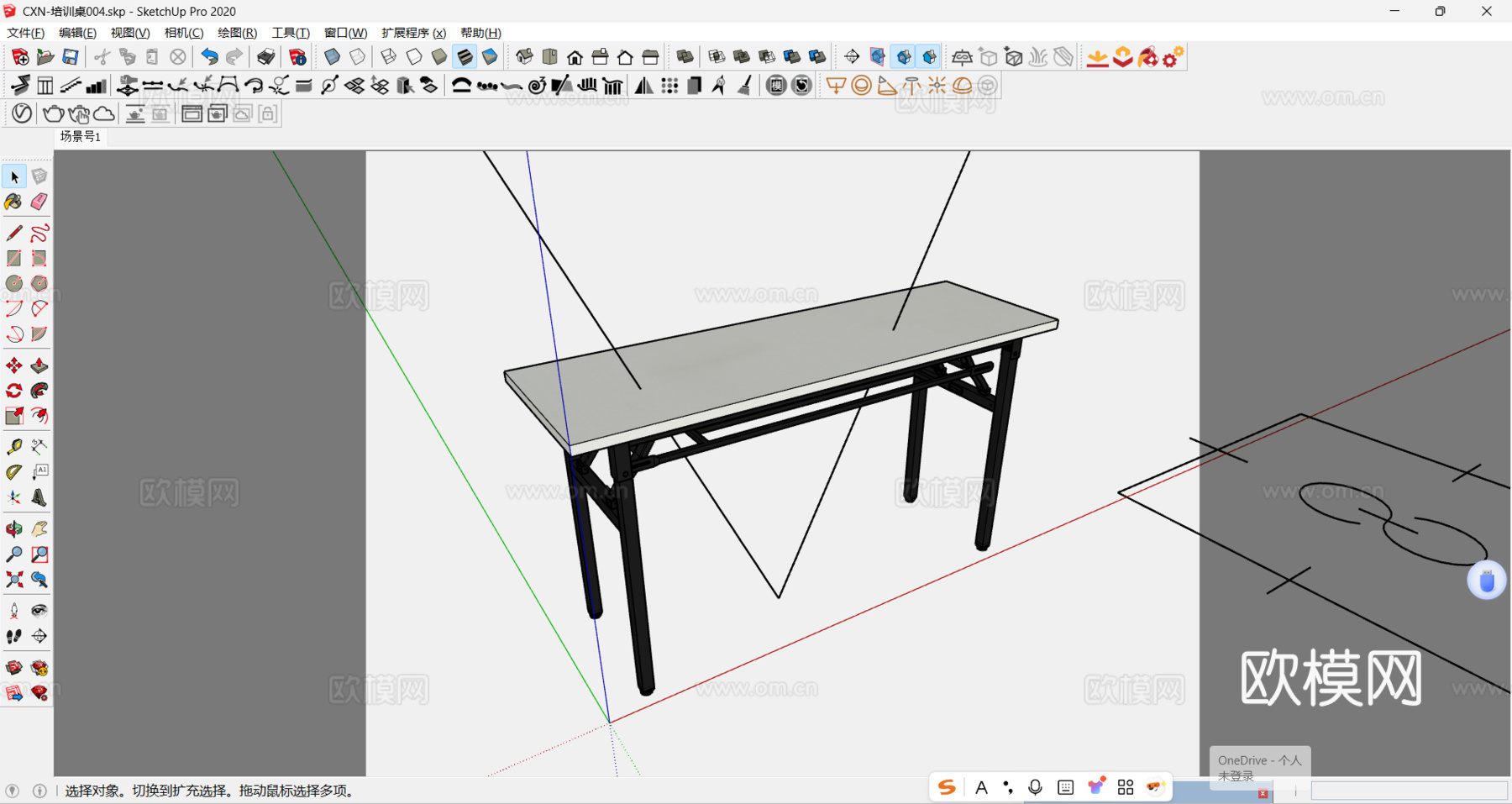Image resolution: width=1512 pixels, height=804 pixels.
Task: Toggle Display Section Cuts button
Action: pos(904,57)
